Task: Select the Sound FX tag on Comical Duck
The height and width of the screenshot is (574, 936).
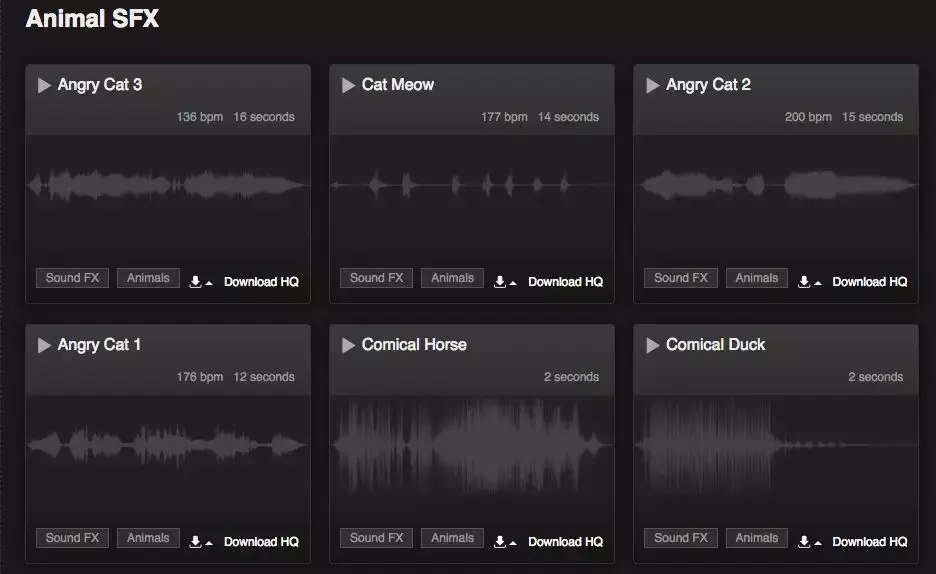Action: click(681, 538)
